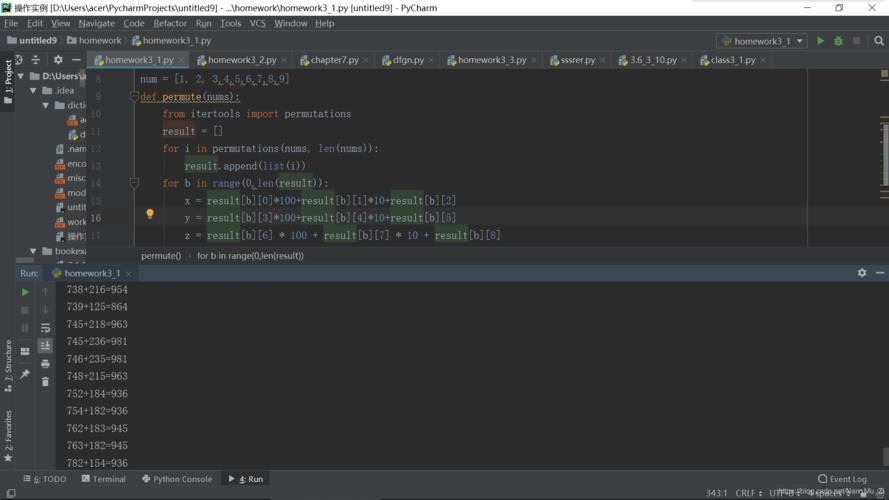Open the Refactor menu
The height and width of the screenshot is (500, 889).
170,23
